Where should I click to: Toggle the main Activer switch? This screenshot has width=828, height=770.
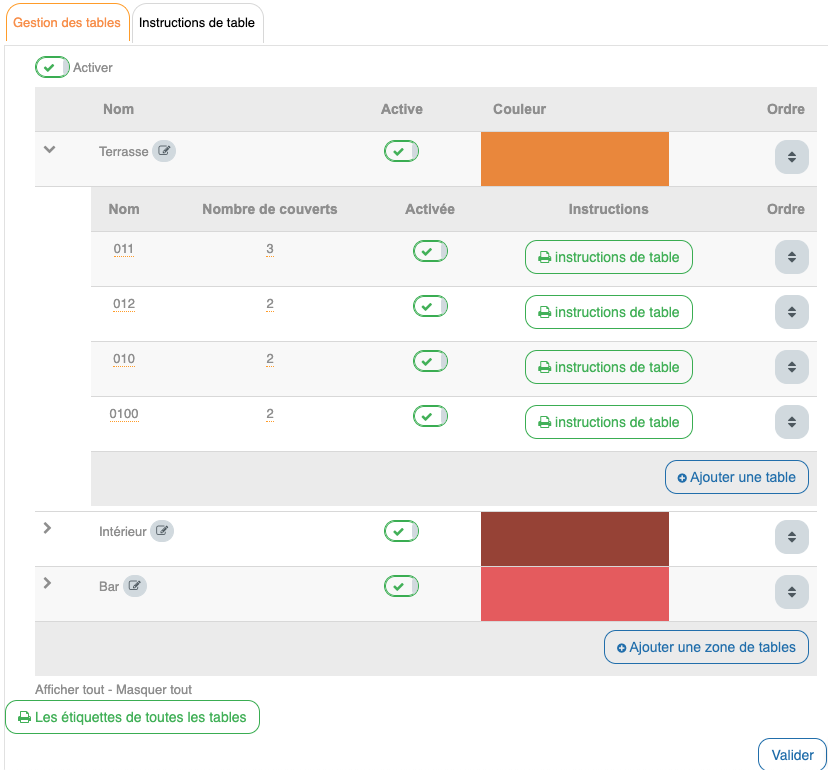[52, 67]
